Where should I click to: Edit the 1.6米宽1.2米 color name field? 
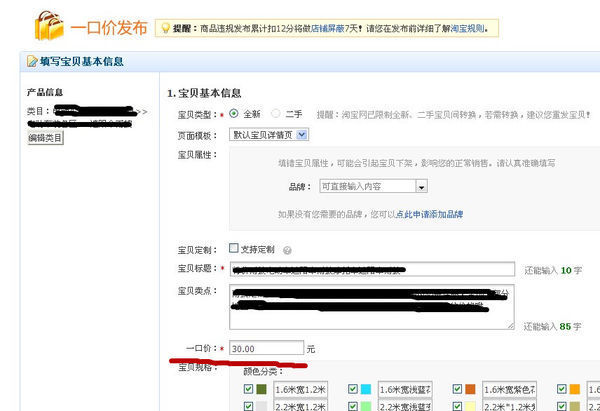(300, 390)
